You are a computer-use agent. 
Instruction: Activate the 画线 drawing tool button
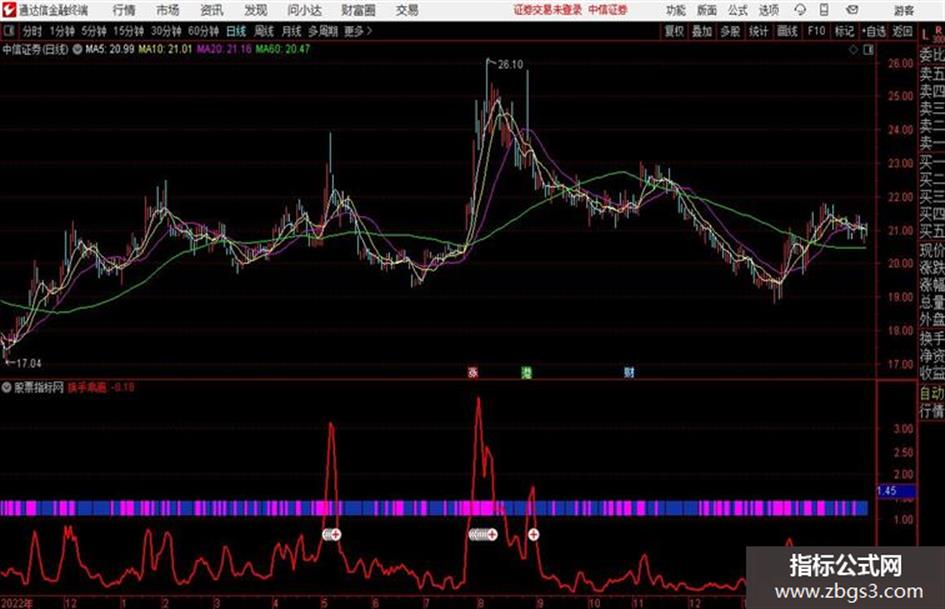tap(787, 31)
